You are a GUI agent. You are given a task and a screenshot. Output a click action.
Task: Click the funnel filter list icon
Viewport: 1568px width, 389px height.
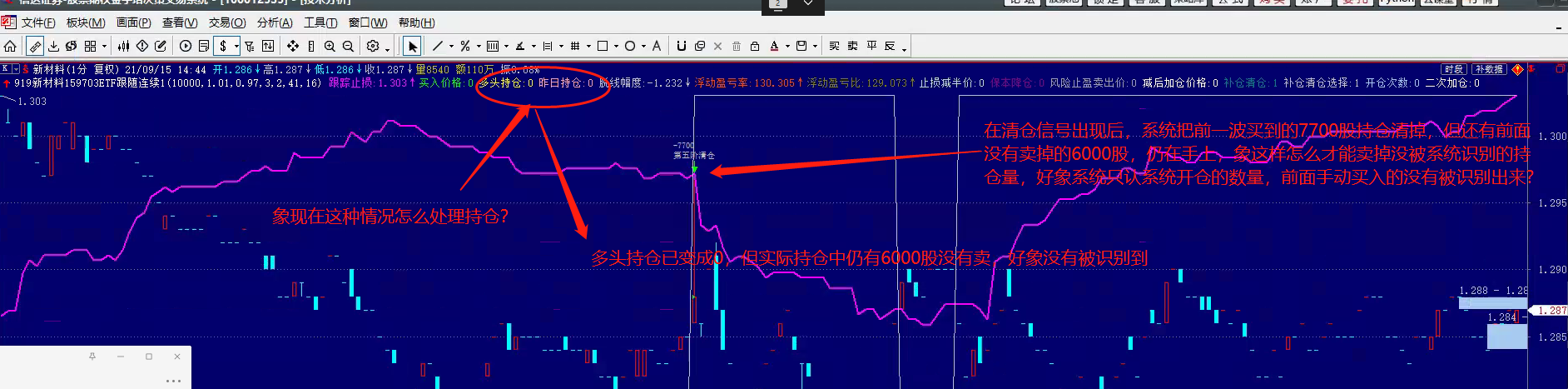[250, 46]
